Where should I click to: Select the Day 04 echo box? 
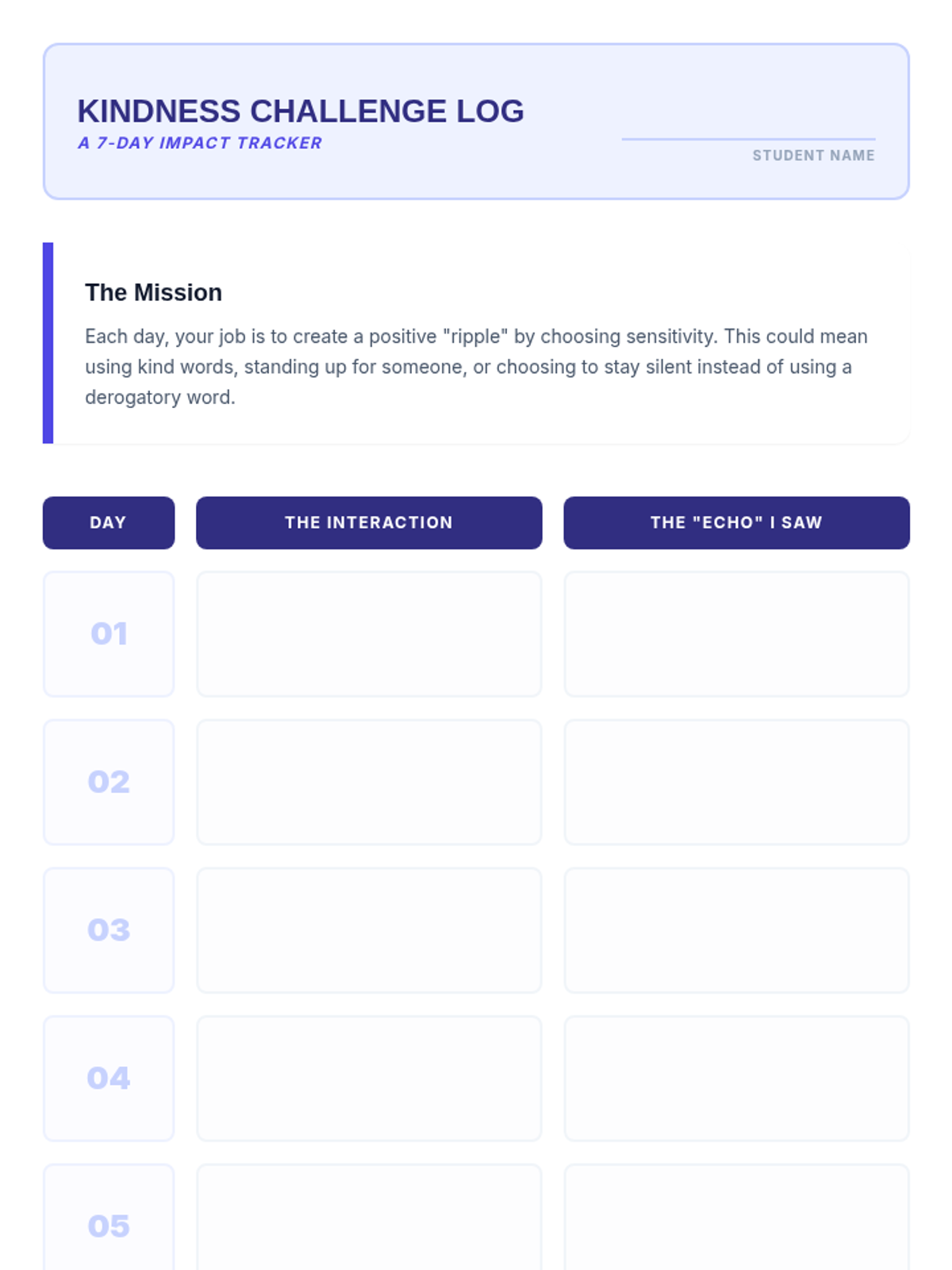pyautogui.click(x=736, y=1079)
